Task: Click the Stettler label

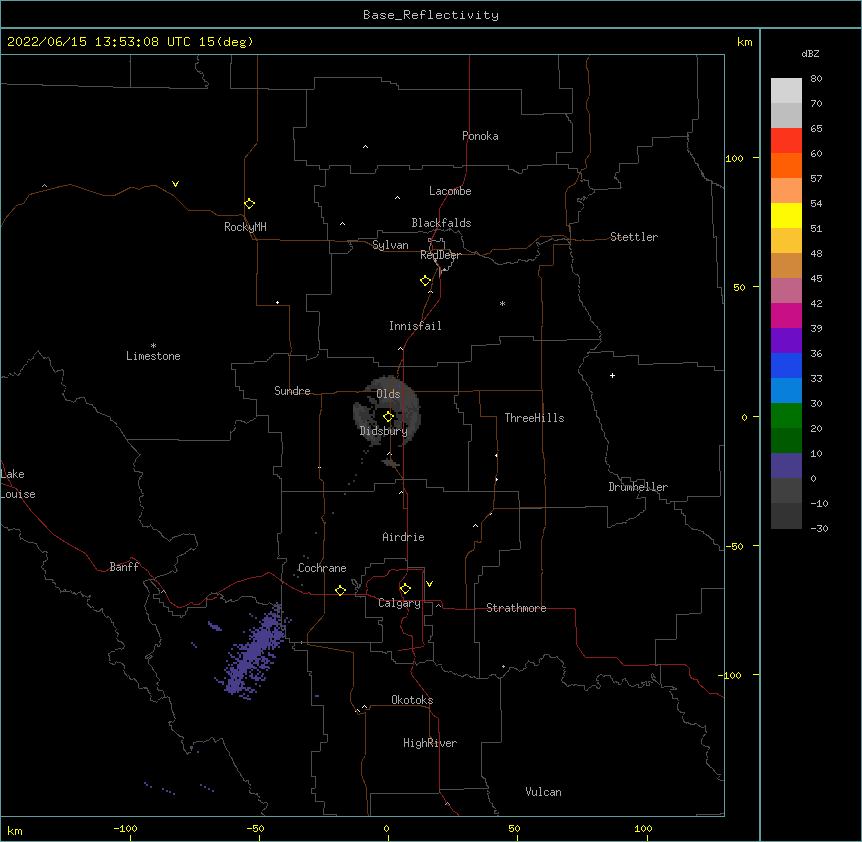Action: point(634,237)
